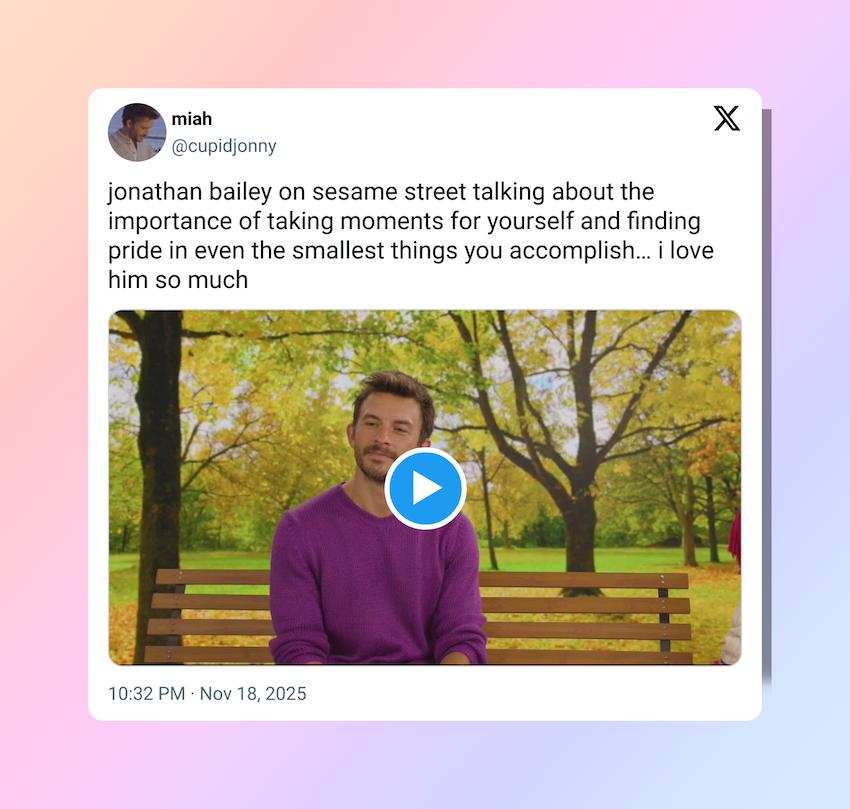850x809 pixels.
Task: Click the red object at video's right edge
Action: (735, 537)
